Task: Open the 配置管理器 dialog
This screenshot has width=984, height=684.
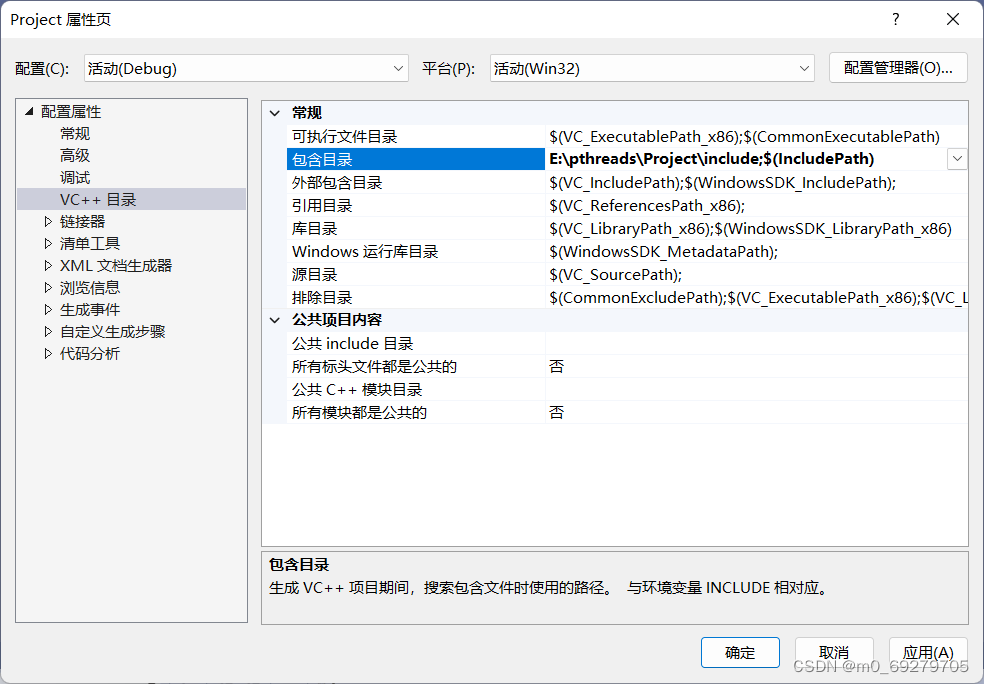Action: (x=898, y=67)
